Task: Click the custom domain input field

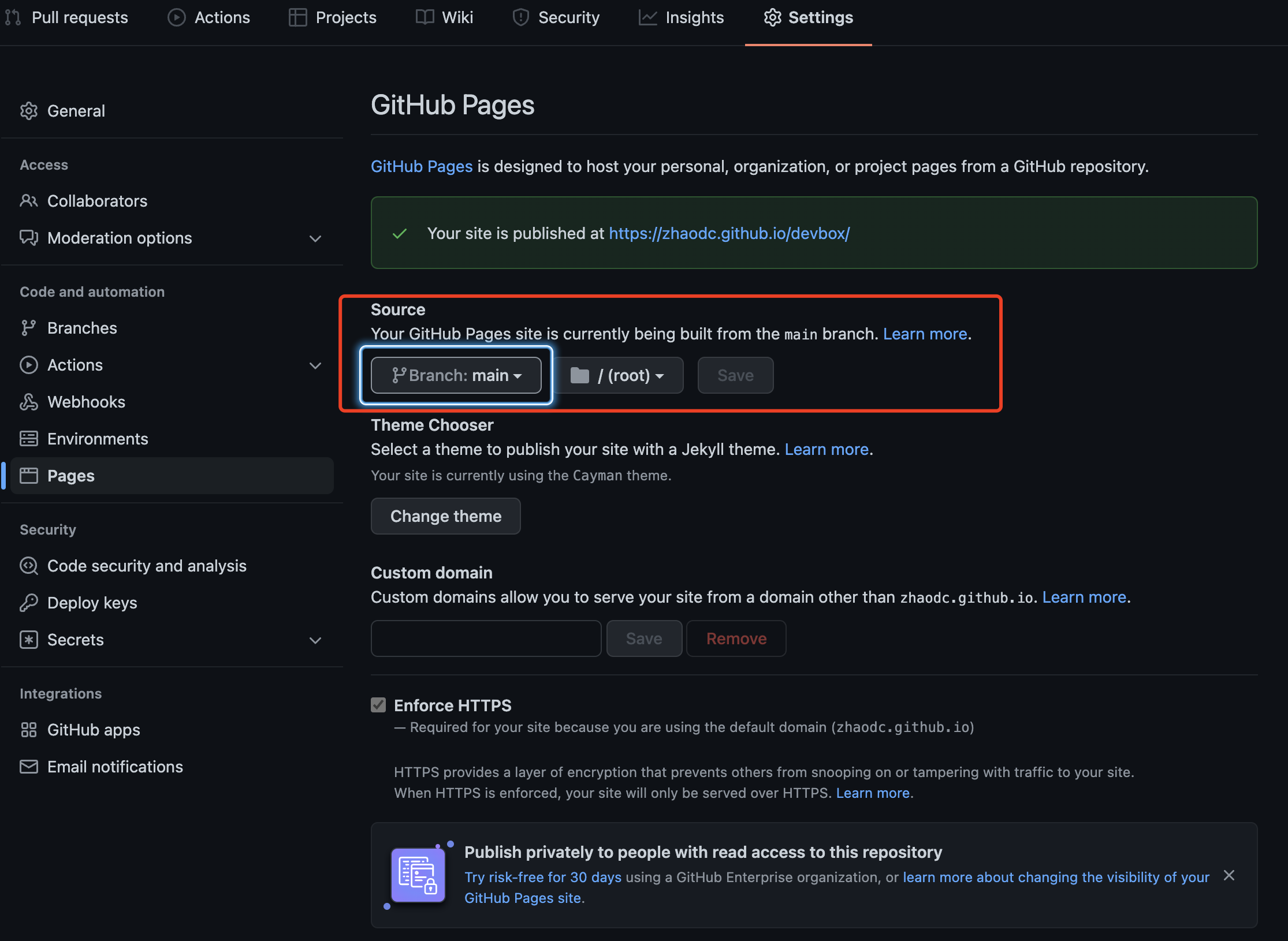Action: point(486,638)
